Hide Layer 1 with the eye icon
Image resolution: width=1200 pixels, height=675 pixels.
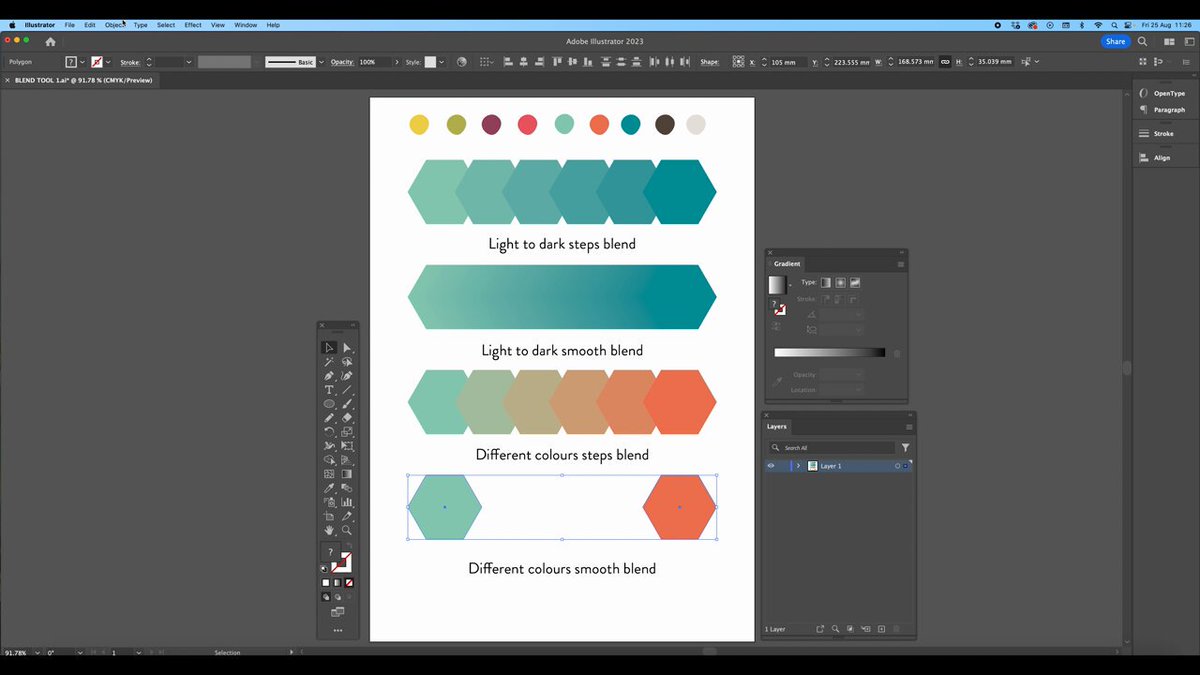coord(771,466)
